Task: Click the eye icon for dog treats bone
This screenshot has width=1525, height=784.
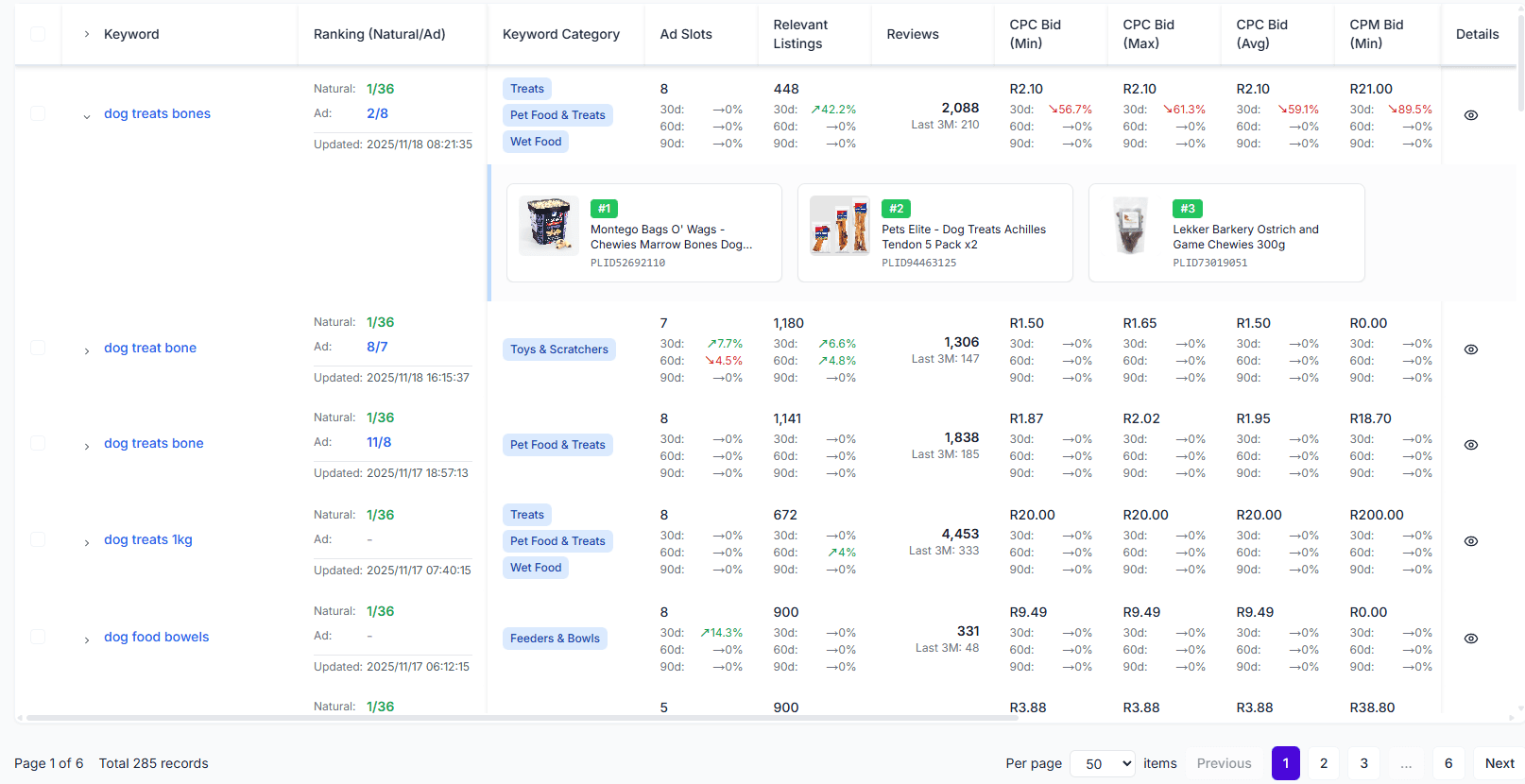Action: 1470,445
